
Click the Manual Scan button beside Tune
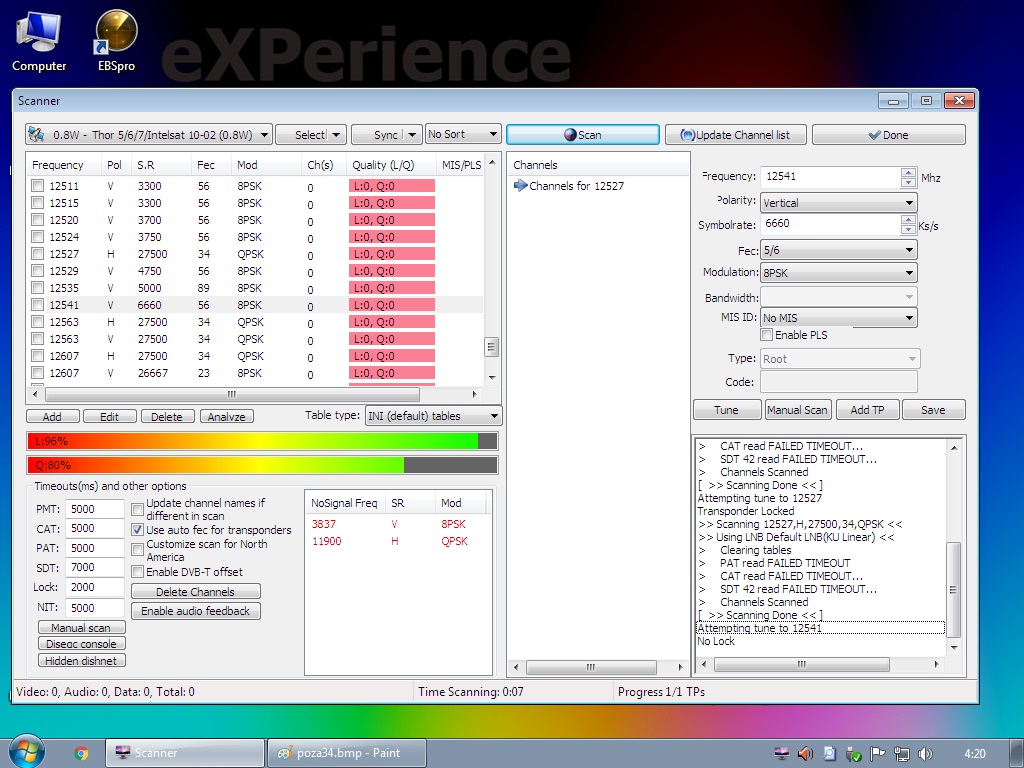[x=797, y=409]
